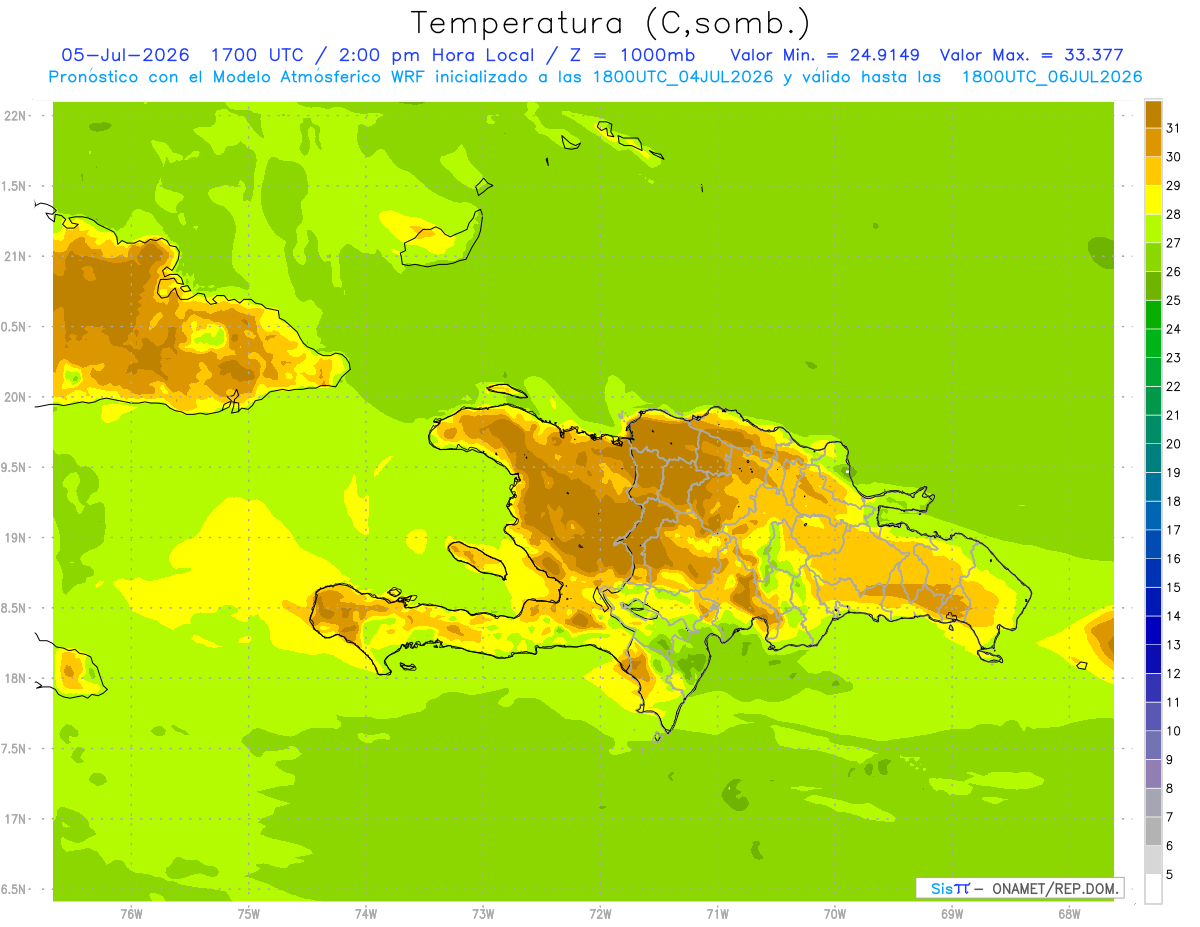The height and width of the screenshot is (927, 1200).
Task: Click the green swatch between 26 and 27
Action: (1153, 257)
